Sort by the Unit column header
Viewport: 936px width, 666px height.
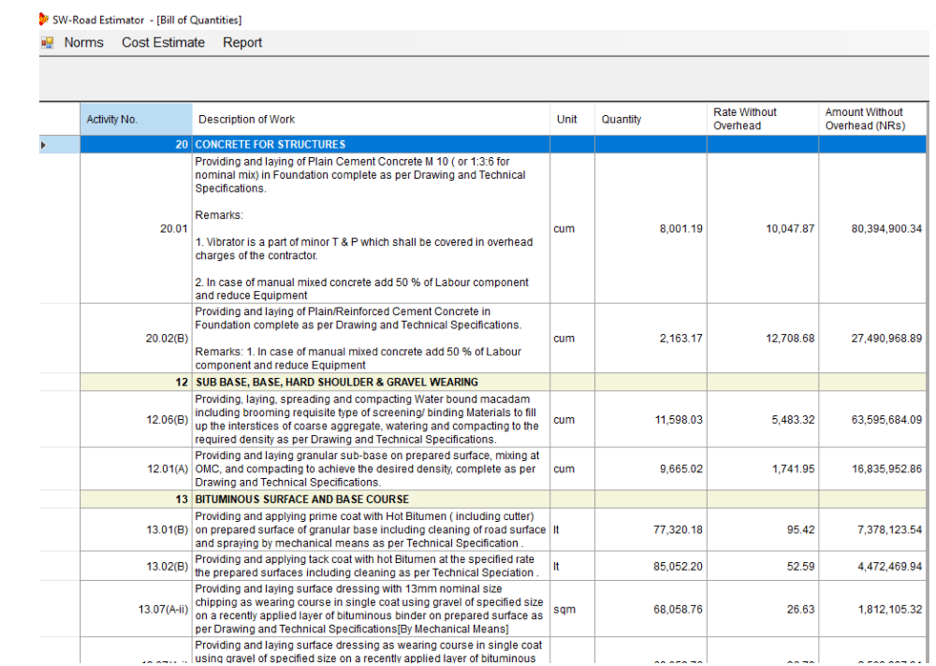tap(567, 120)
